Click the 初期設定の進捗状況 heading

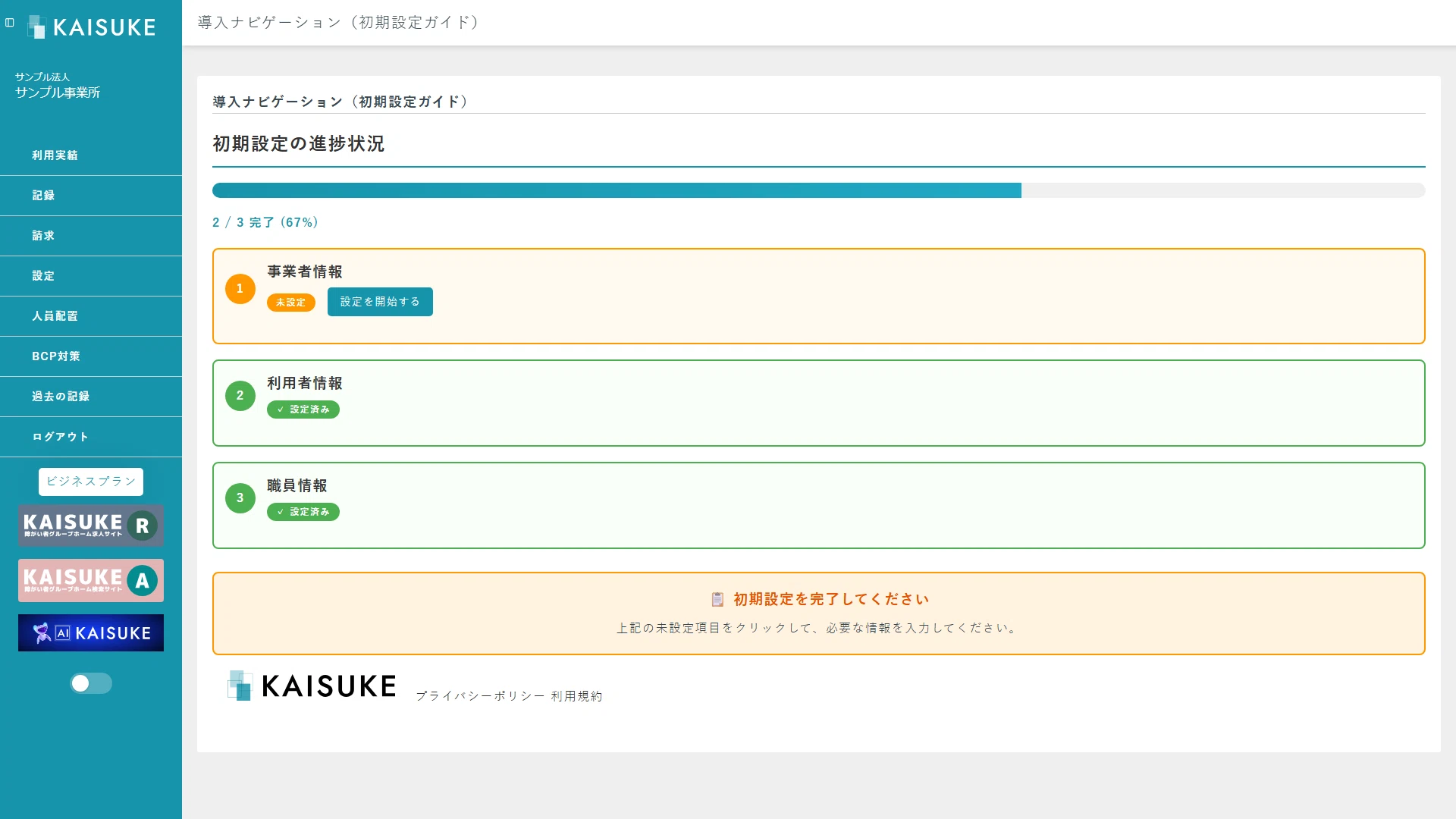point(299,143)
